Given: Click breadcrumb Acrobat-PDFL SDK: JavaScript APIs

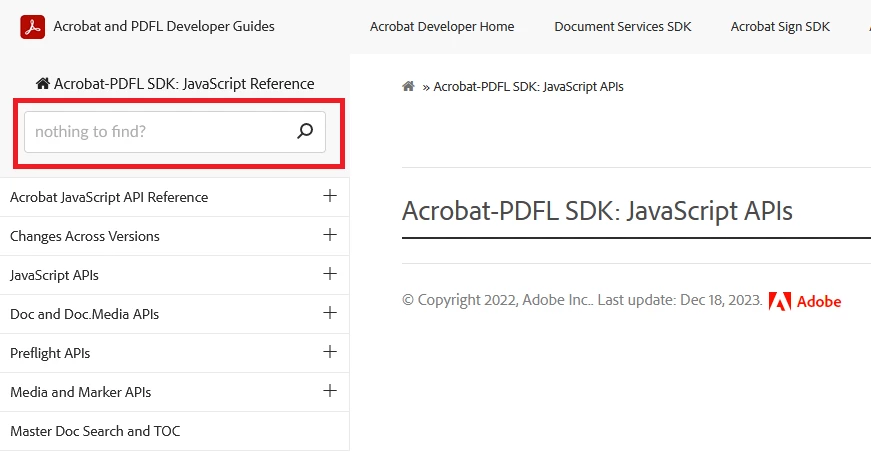Looking at the screenshot, I should point(528,87).
